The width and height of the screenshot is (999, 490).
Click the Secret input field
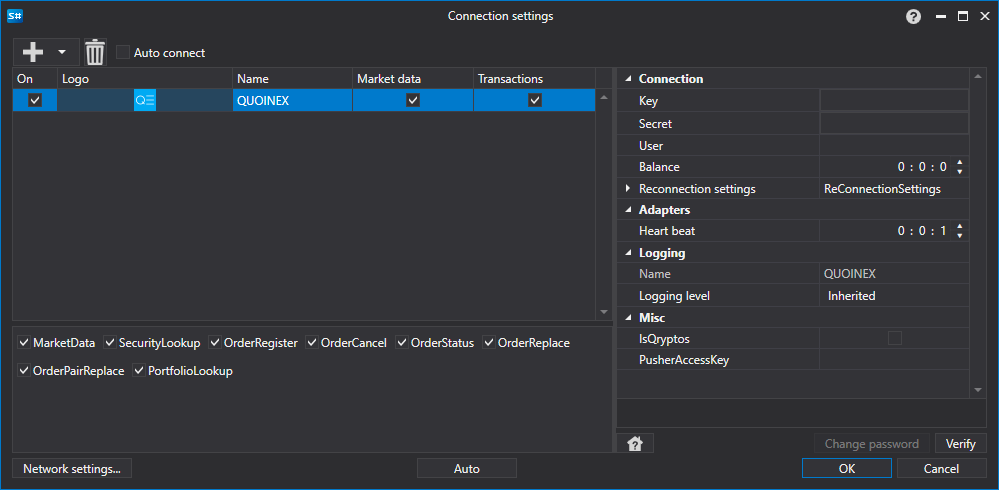[x=894, y=123]
